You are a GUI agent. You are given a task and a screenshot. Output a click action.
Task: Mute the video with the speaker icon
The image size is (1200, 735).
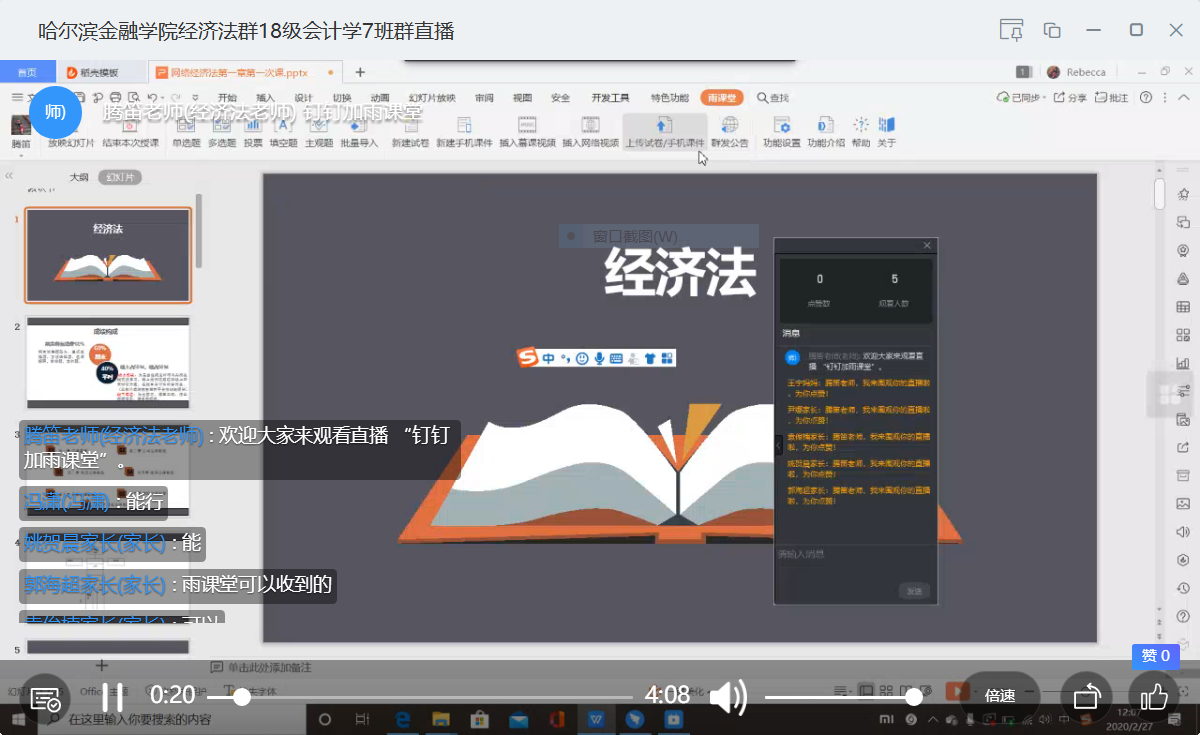click(x=729, y=696)
